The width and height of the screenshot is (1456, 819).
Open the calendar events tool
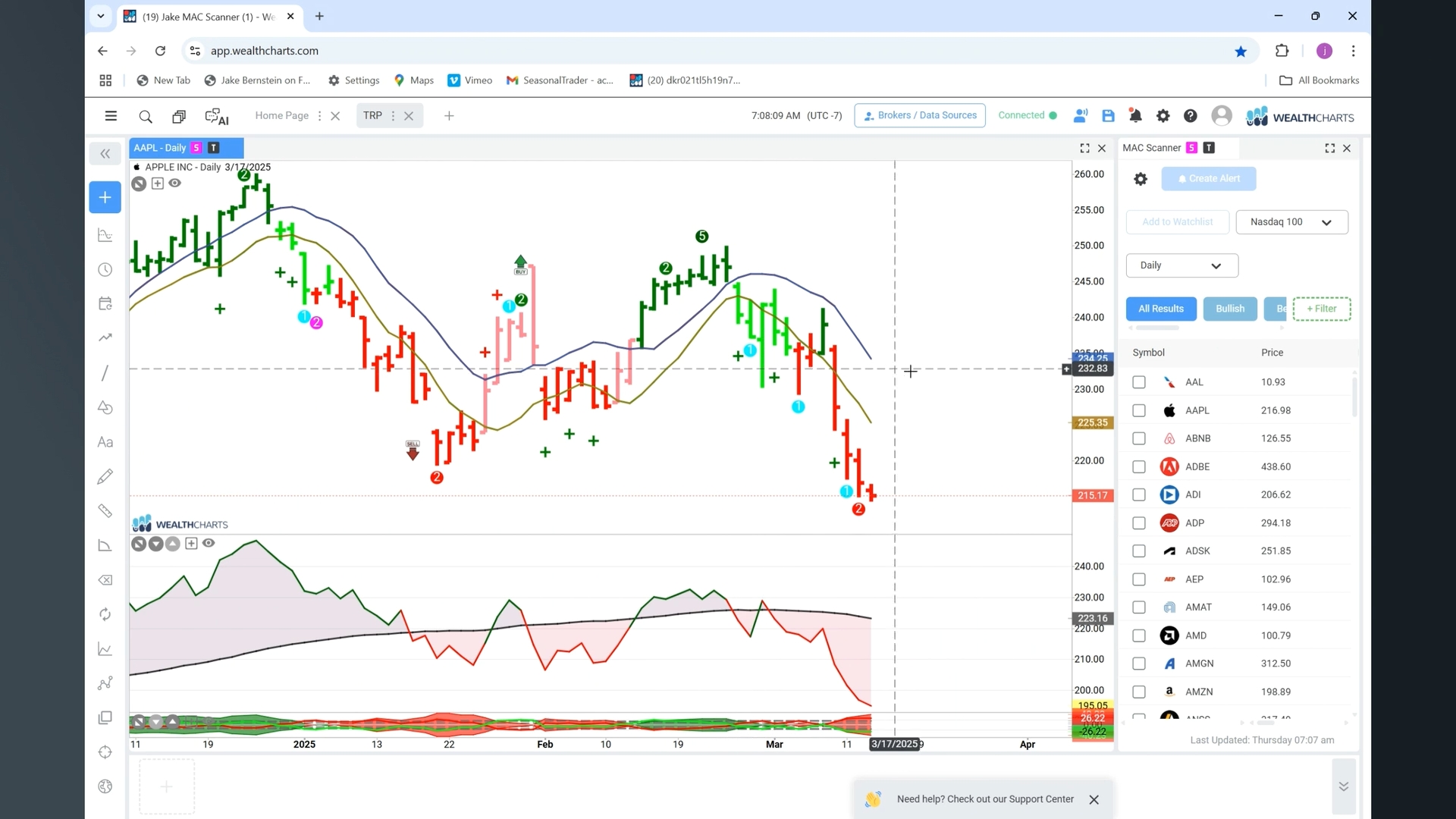click(x=105, y=303)
